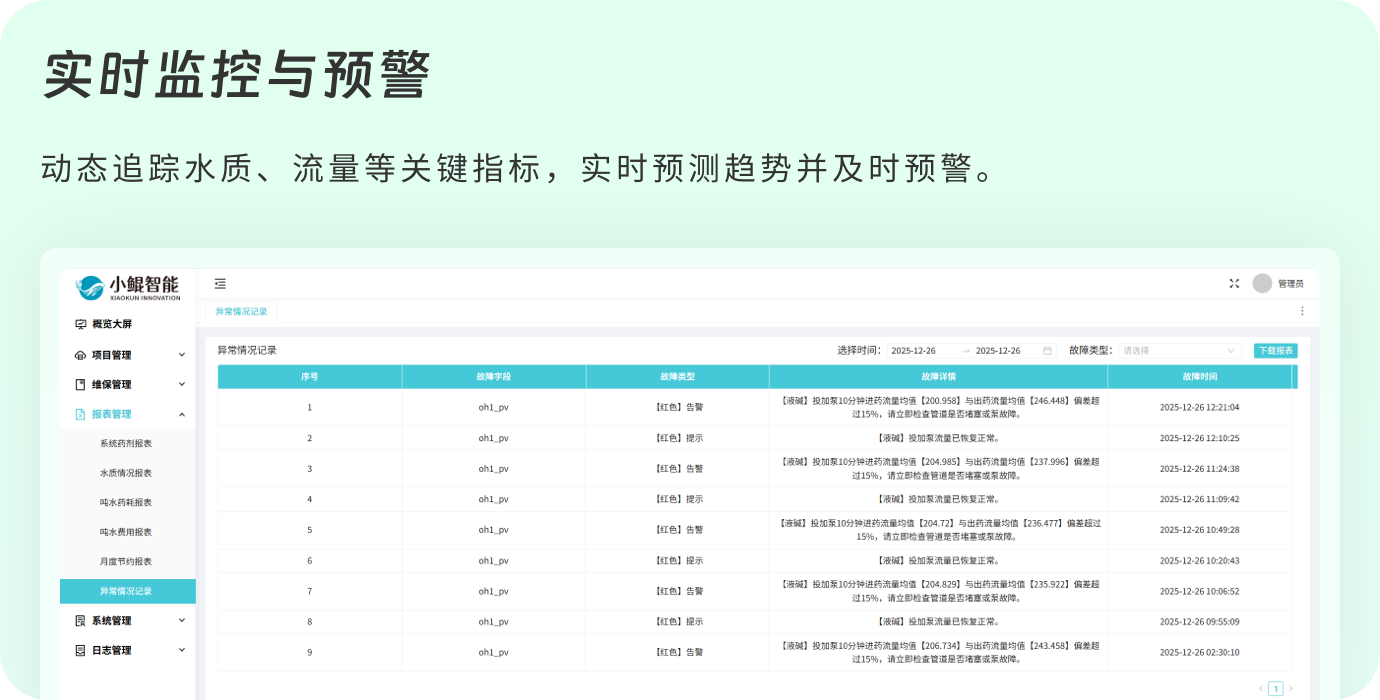Click the admin user avatar
The height and width of the screenshot is (700, 1380).
[x=1262, y=284]
